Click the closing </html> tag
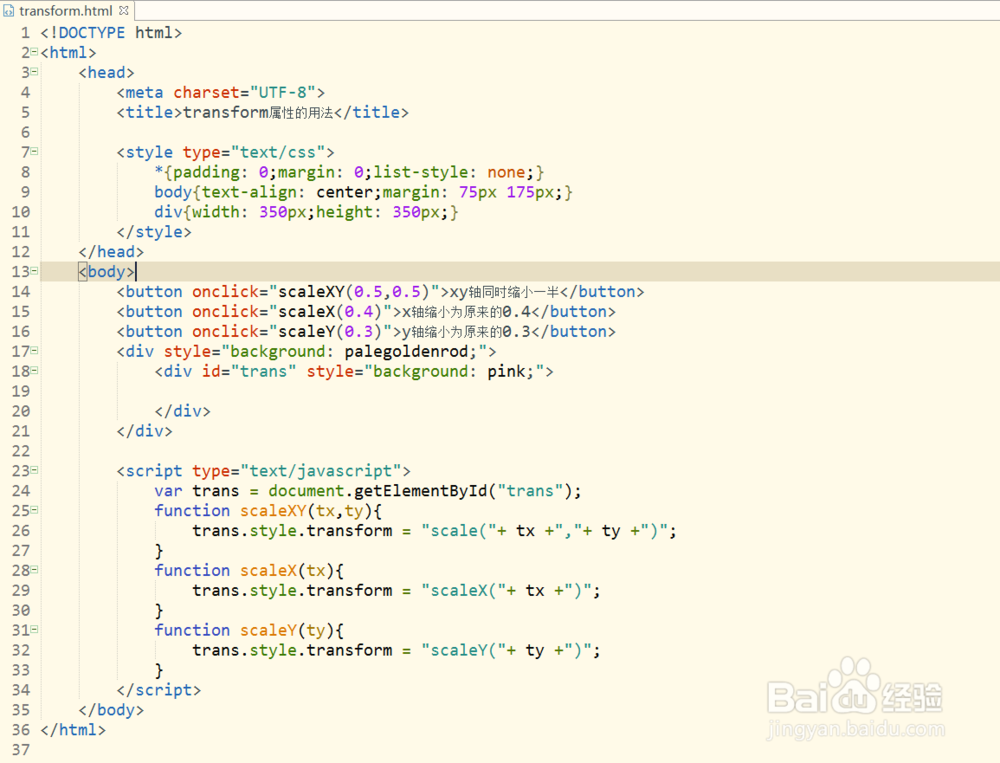Image resolution: width=1000 pixels, height=763 pixels. pyautogui.click(x=73, y=729)
